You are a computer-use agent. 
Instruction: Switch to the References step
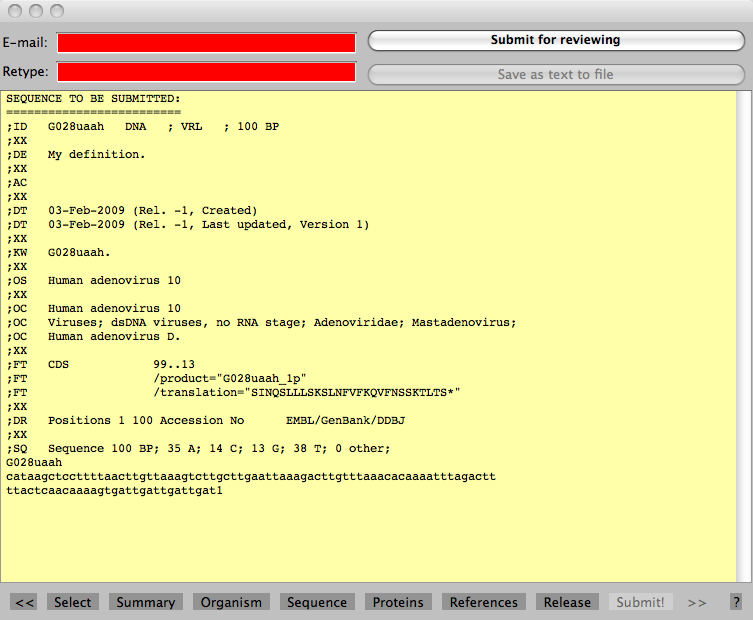pos(484,602)
